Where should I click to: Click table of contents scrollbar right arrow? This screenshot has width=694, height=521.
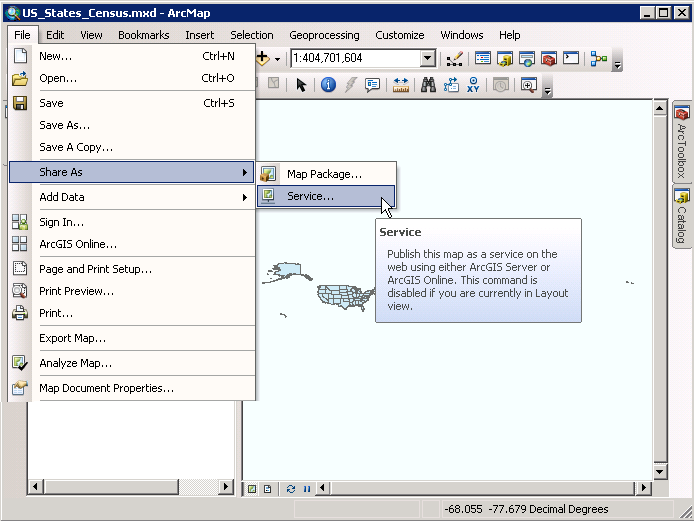coord(226,487)
